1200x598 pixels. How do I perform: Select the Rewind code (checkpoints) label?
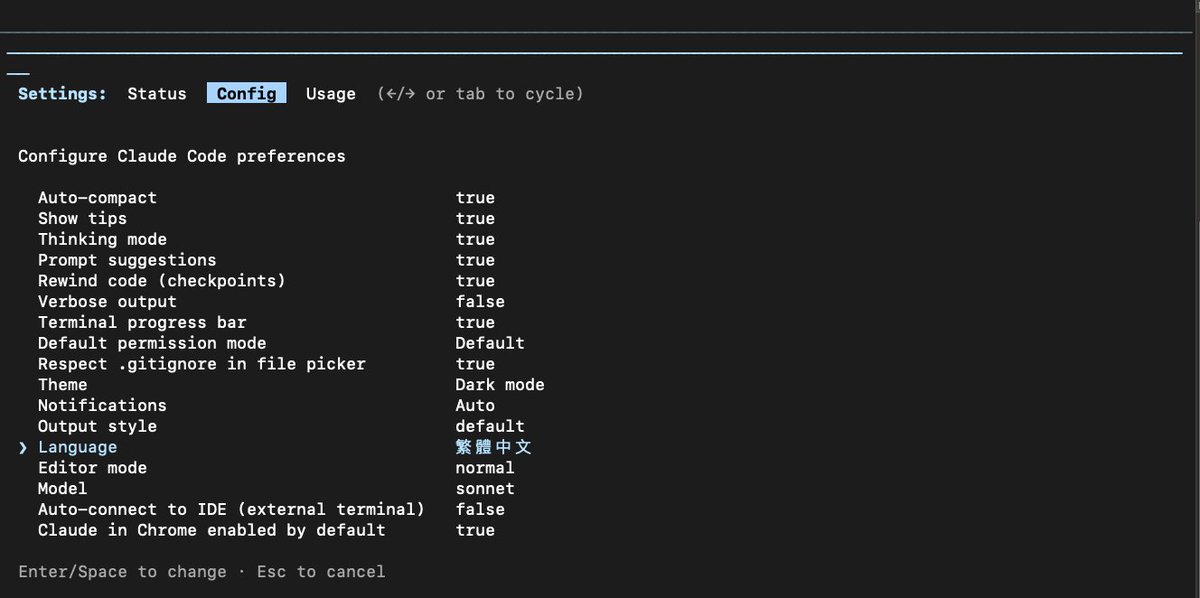click(x=162, y=281)
